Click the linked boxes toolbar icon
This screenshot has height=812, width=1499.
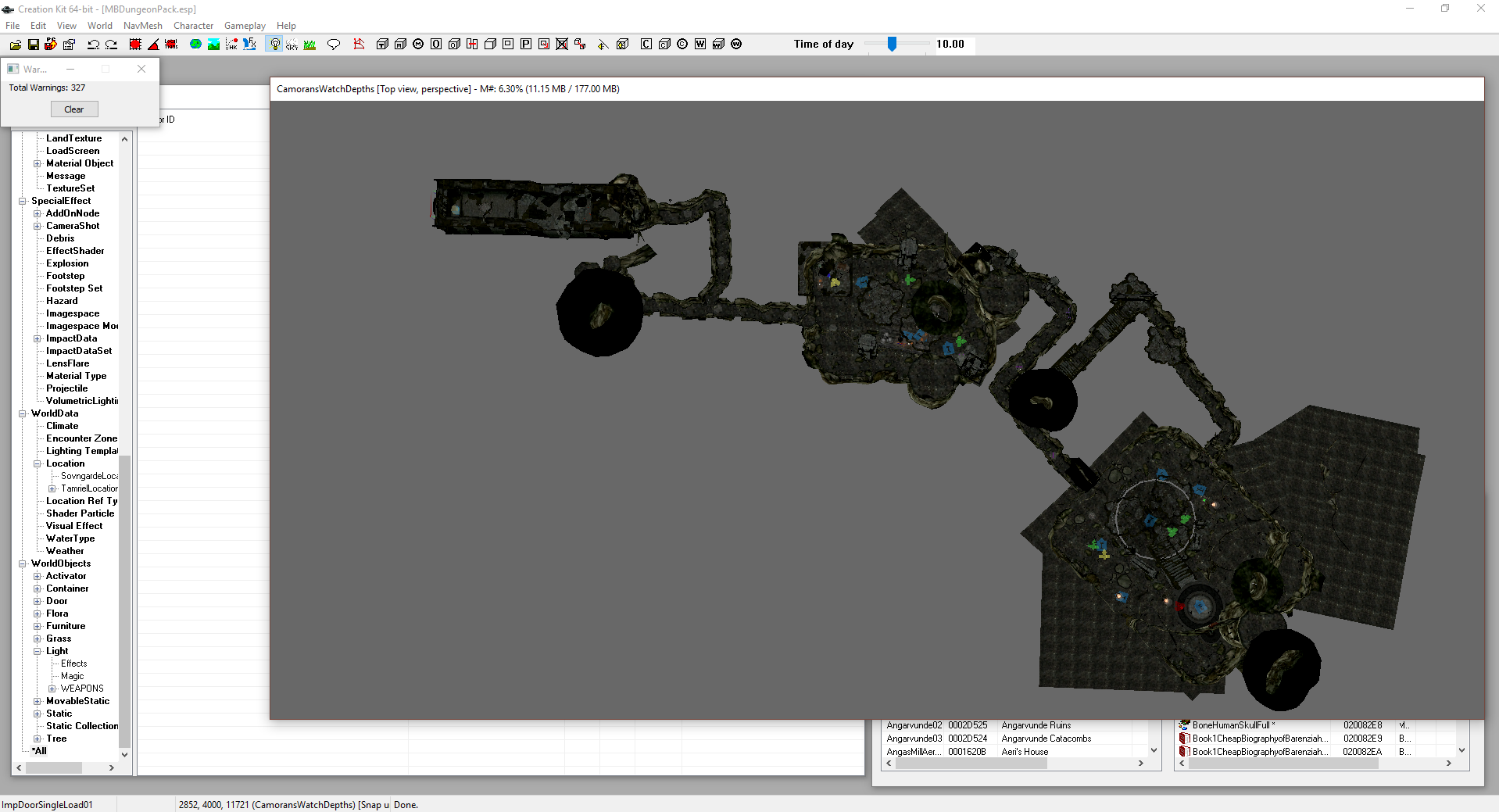tap(580, 45)
